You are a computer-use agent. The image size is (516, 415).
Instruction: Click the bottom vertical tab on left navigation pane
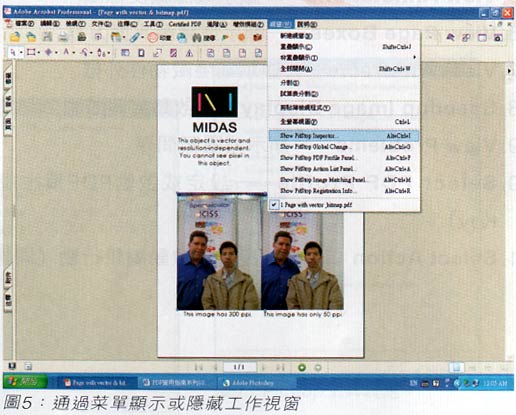coord(8,300)
